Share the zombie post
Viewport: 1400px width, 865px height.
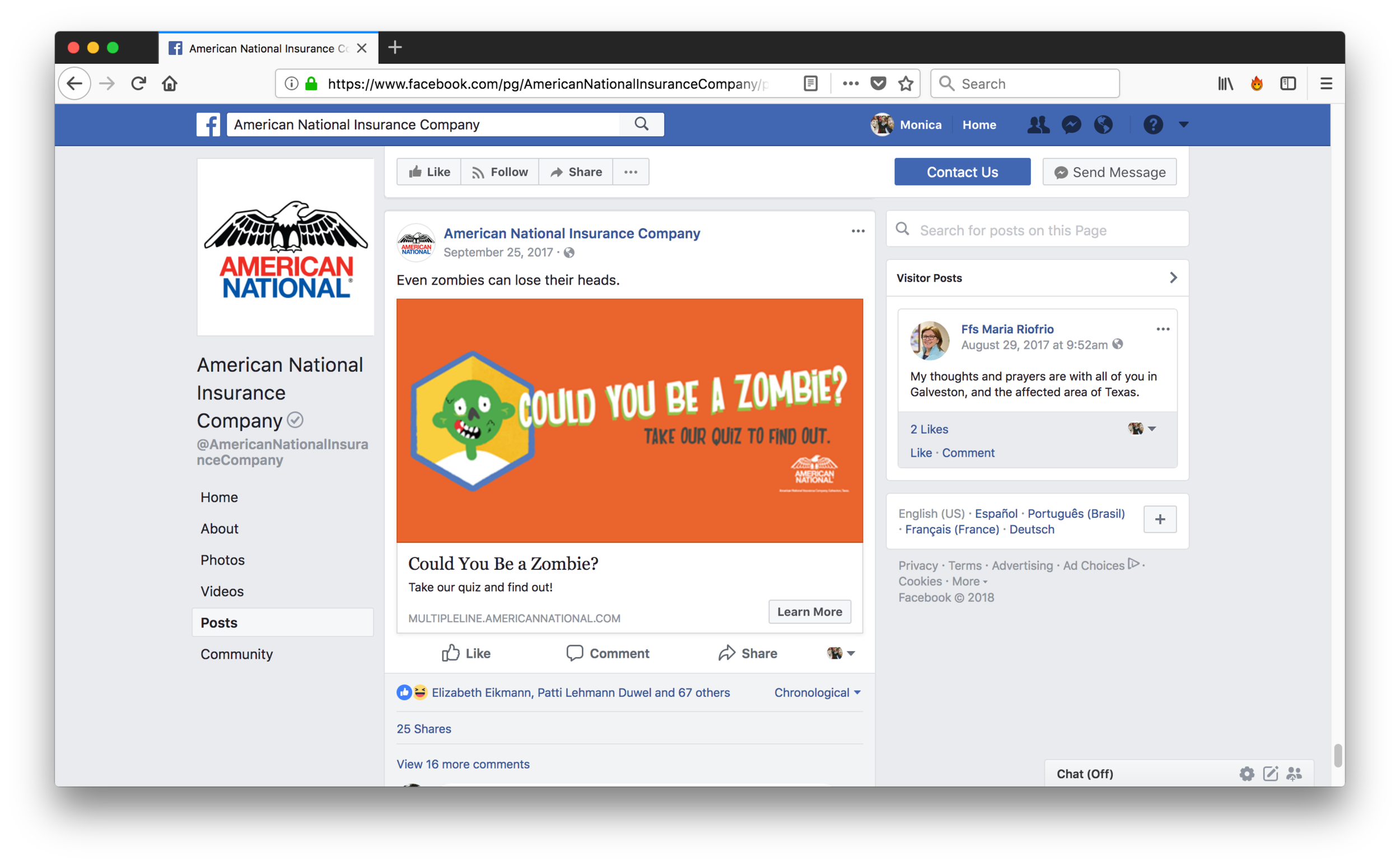[748, 653]
